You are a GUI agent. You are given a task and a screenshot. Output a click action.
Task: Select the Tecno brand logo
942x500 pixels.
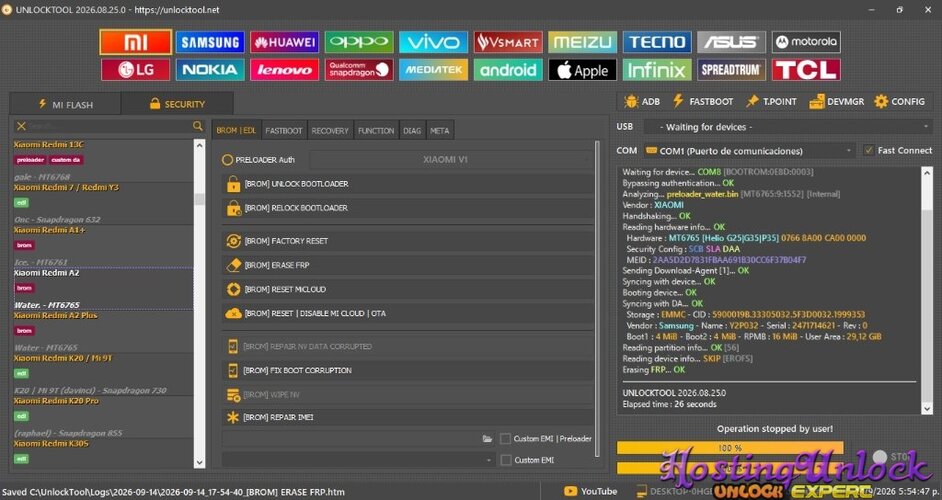tap(657, 42)
